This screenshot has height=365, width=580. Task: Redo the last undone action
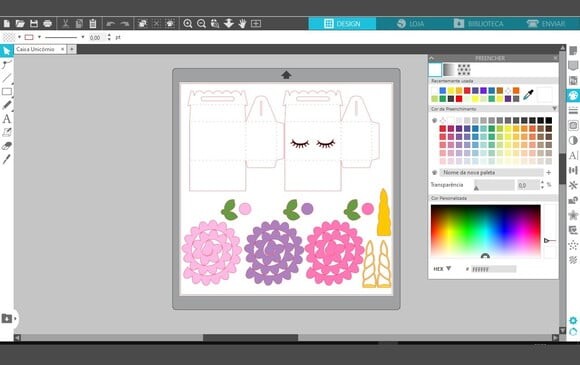(125, 24)
